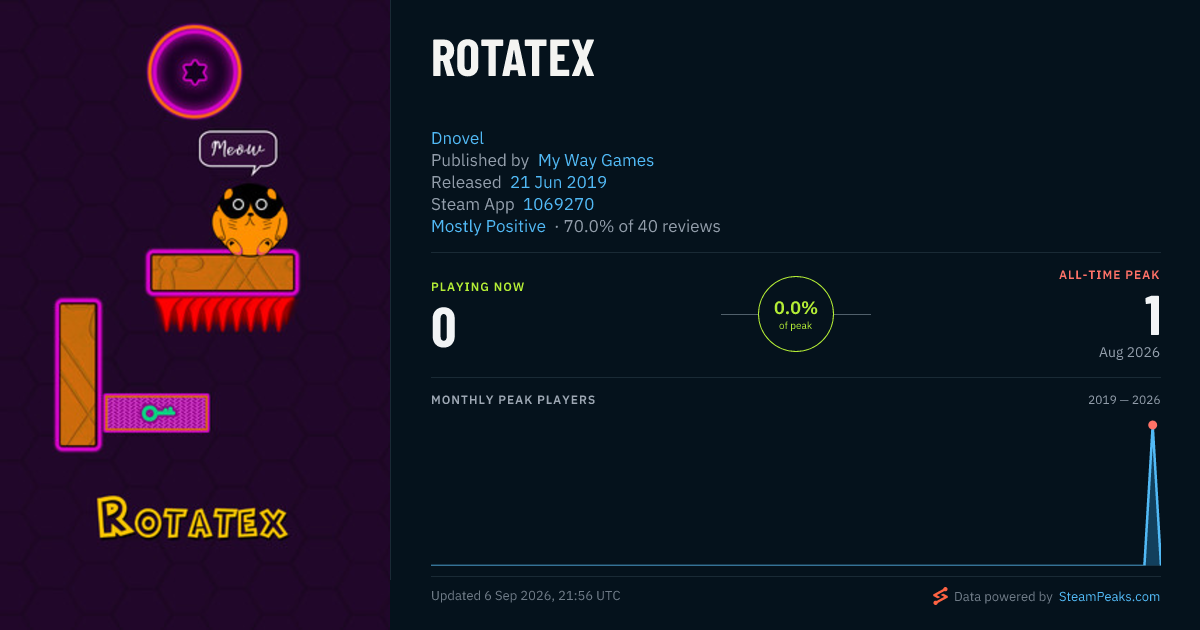Image resolution: width=1200 pixels, height=630 pixels.
Task: Click the Meow speech bubble
Action: click(237, 151)
